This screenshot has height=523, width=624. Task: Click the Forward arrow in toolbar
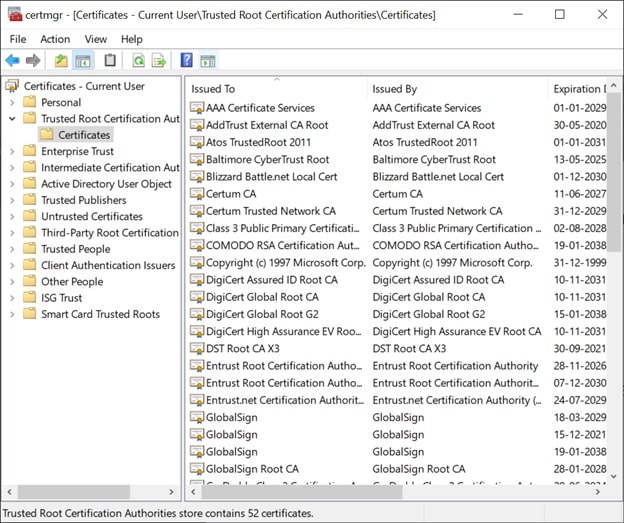tap(33, 61)
